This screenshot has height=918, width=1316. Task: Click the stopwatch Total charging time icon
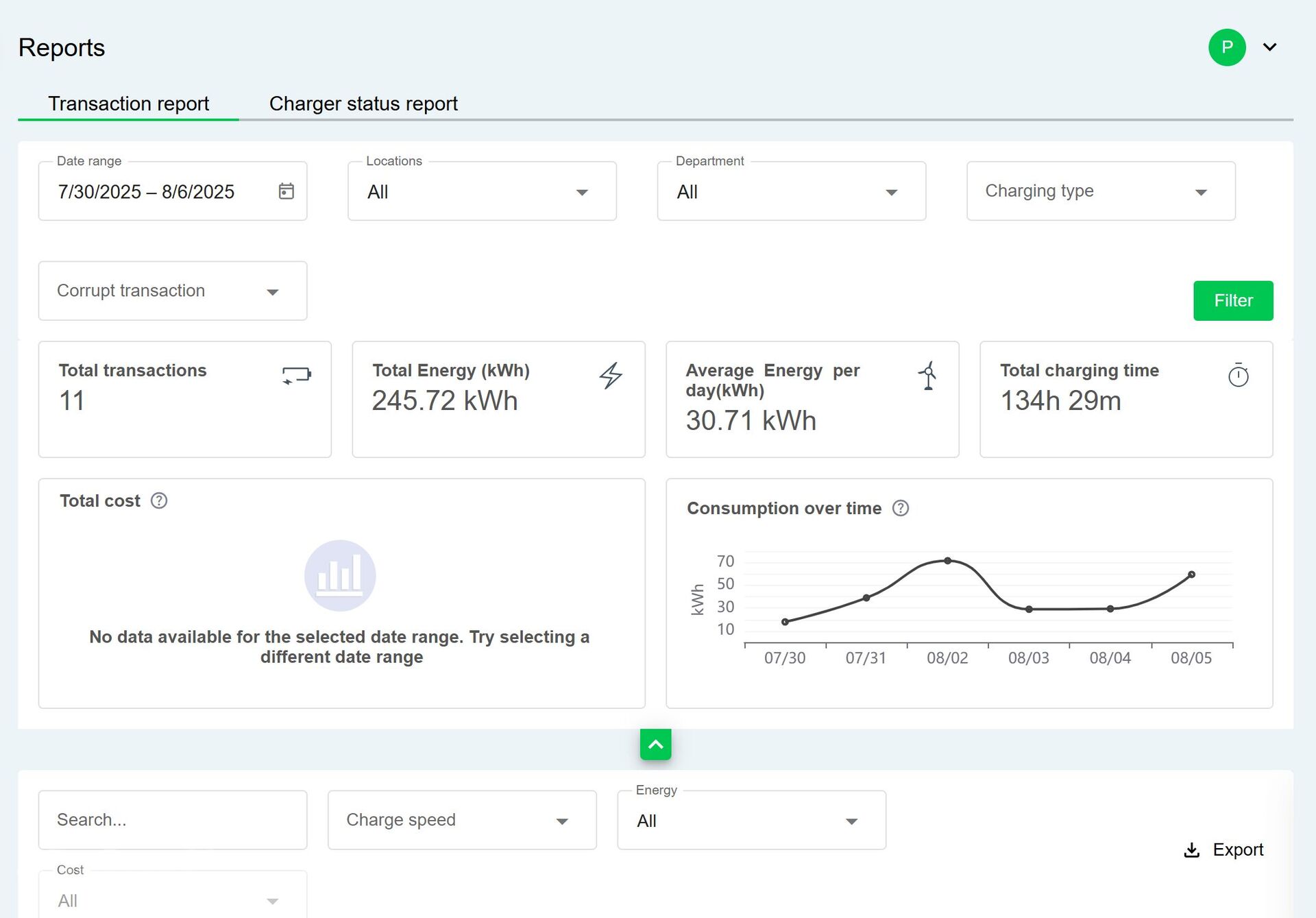(x=1238, y=375)
